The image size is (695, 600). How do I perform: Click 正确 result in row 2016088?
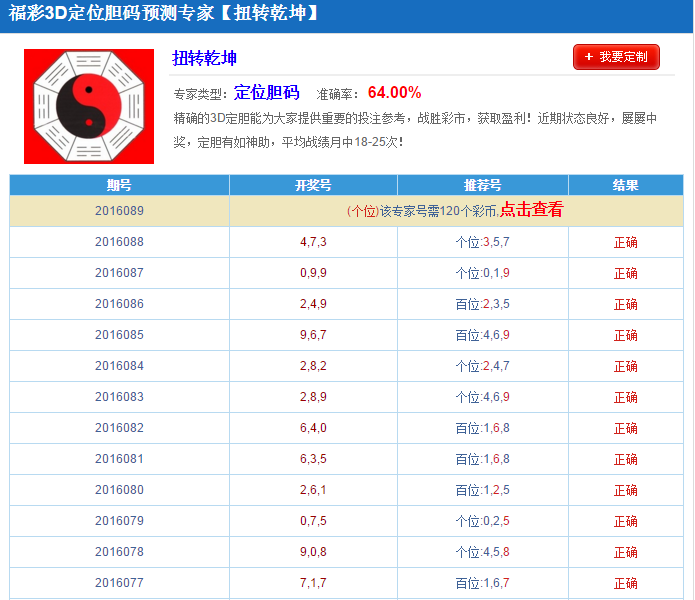(625, 242)
